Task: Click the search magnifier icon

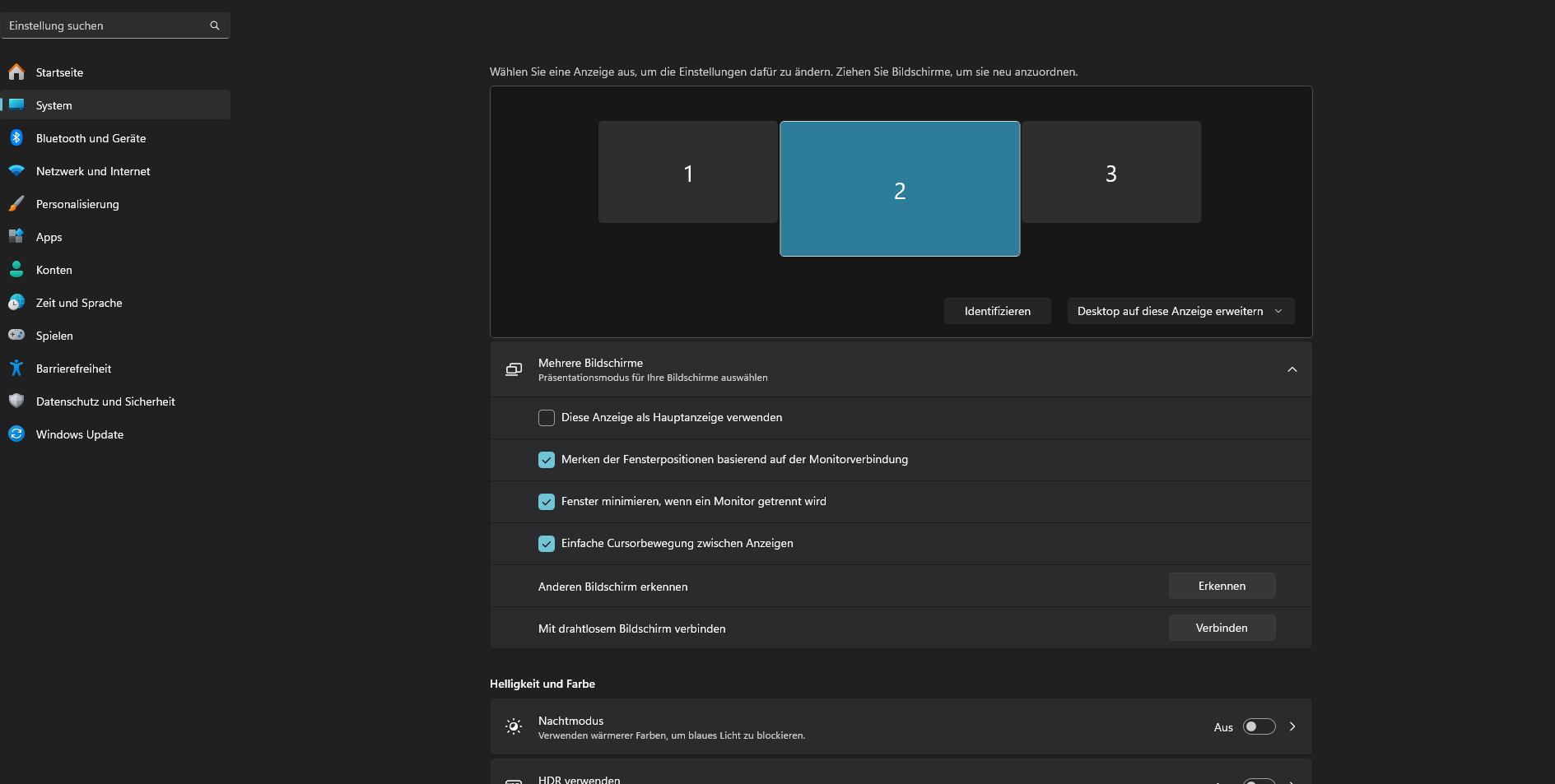Action: (215, 26)
